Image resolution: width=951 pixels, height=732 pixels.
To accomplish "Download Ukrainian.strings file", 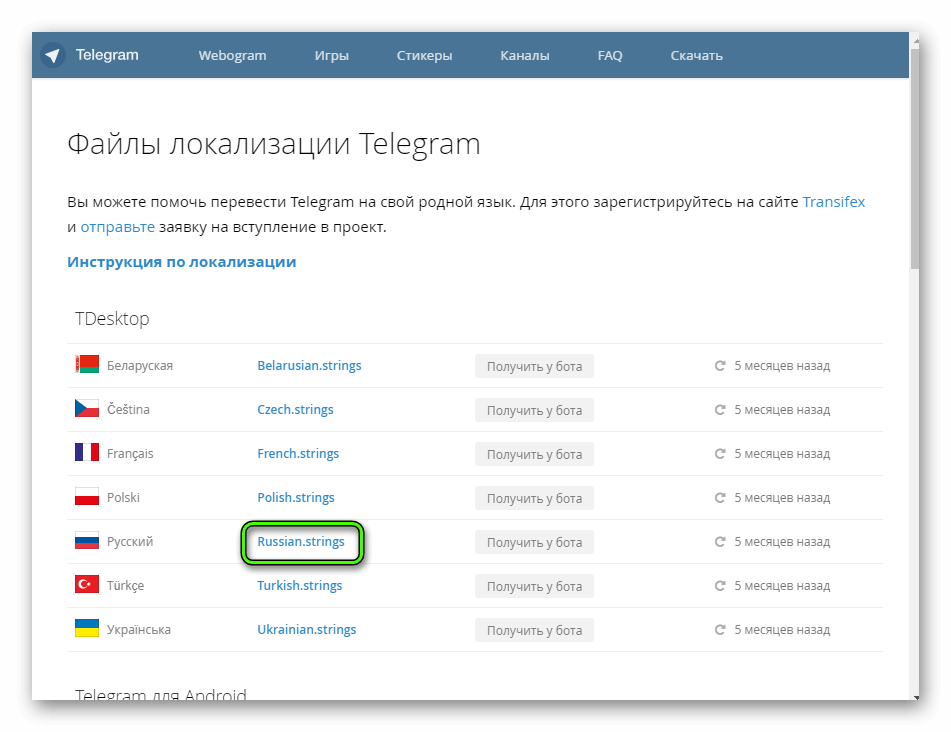I will coord(306,629).
